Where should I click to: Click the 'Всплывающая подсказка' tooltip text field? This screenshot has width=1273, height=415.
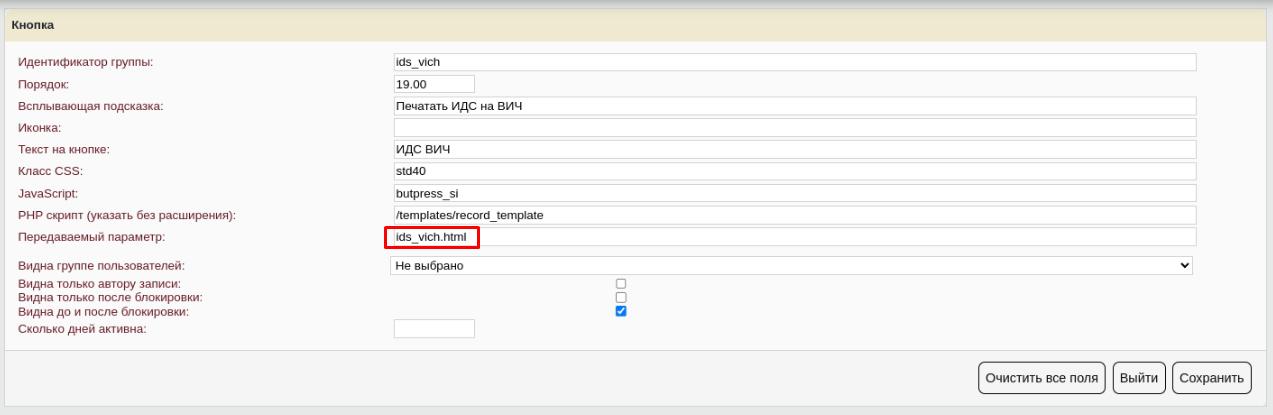click(794, 106)
